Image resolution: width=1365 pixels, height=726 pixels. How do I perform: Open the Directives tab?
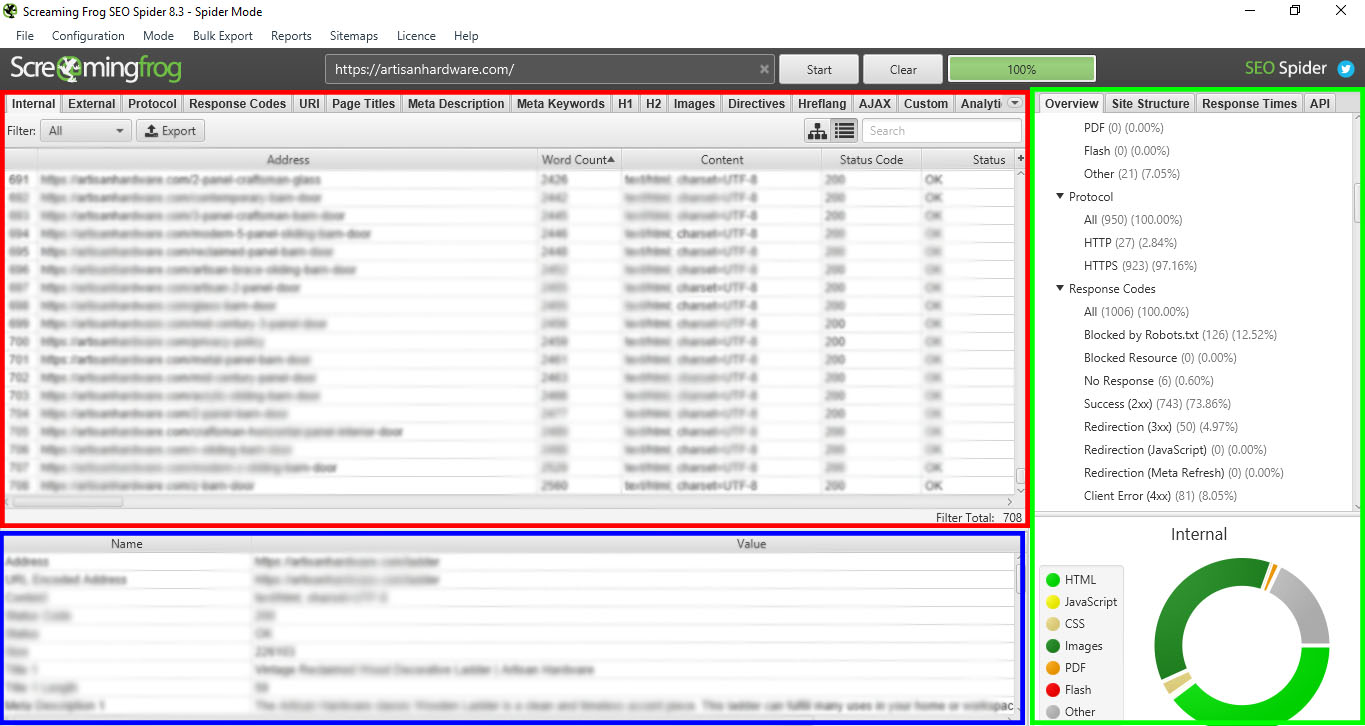coord(756,104)
